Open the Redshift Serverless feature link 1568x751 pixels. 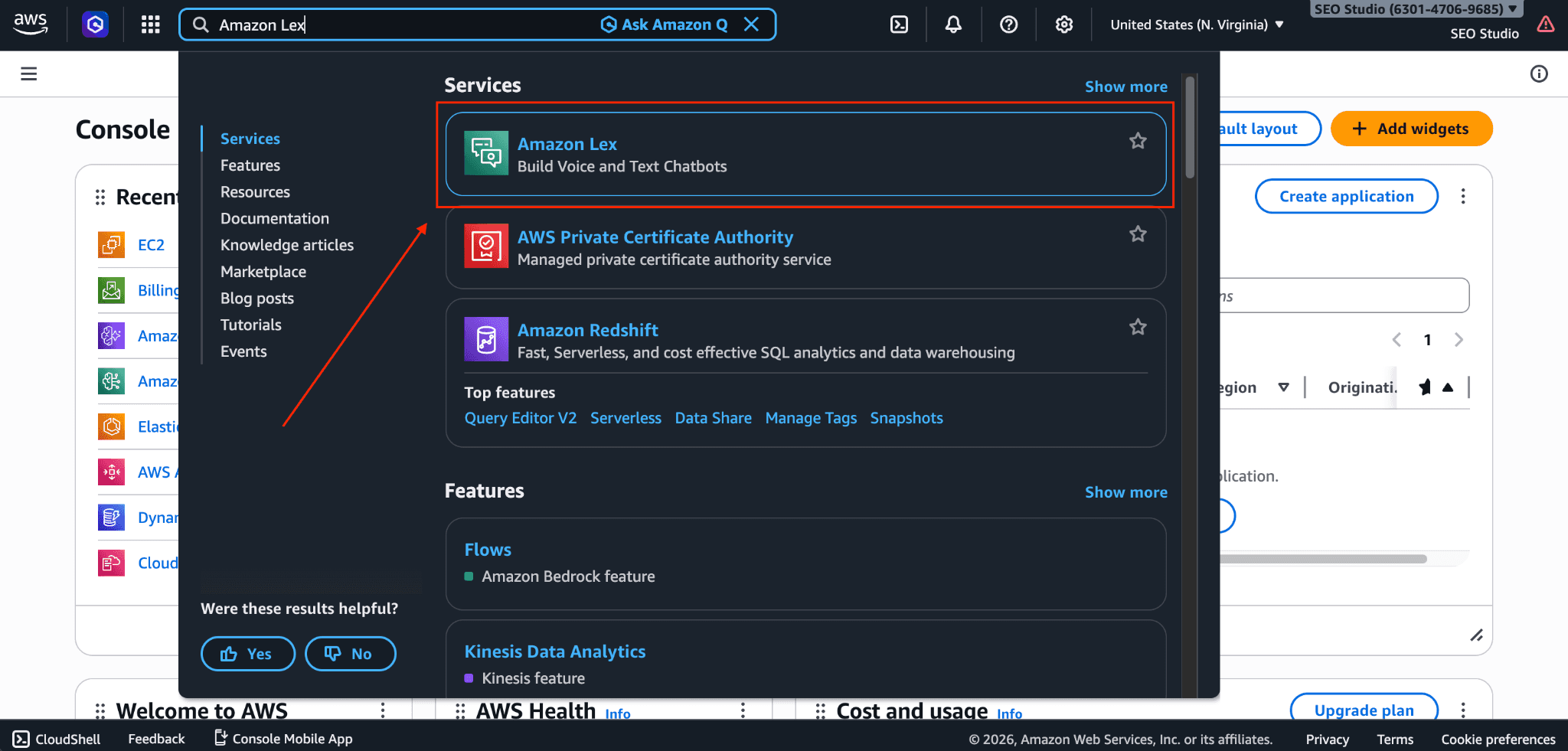(x=626, y=418)
